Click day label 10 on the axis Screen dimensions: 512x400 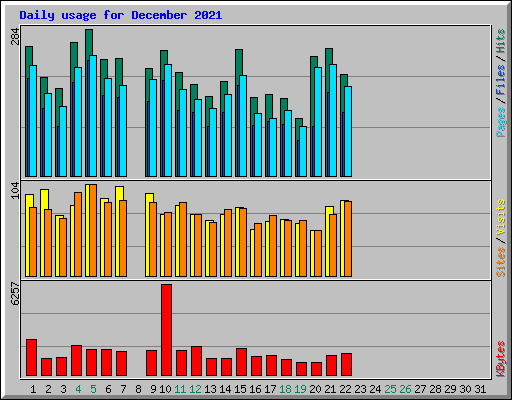pyautogui.click(x=165, y=389)
